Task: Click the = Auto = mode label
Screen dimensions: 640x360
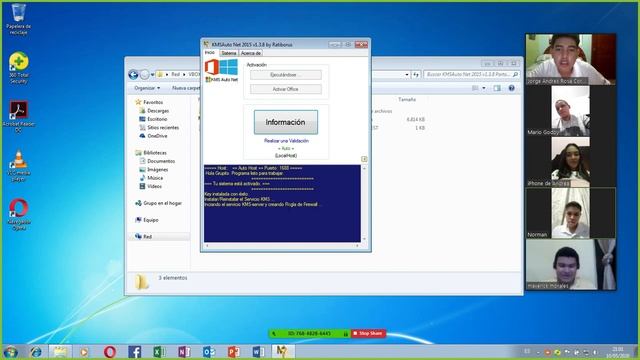Action: (x=286, y=149)
